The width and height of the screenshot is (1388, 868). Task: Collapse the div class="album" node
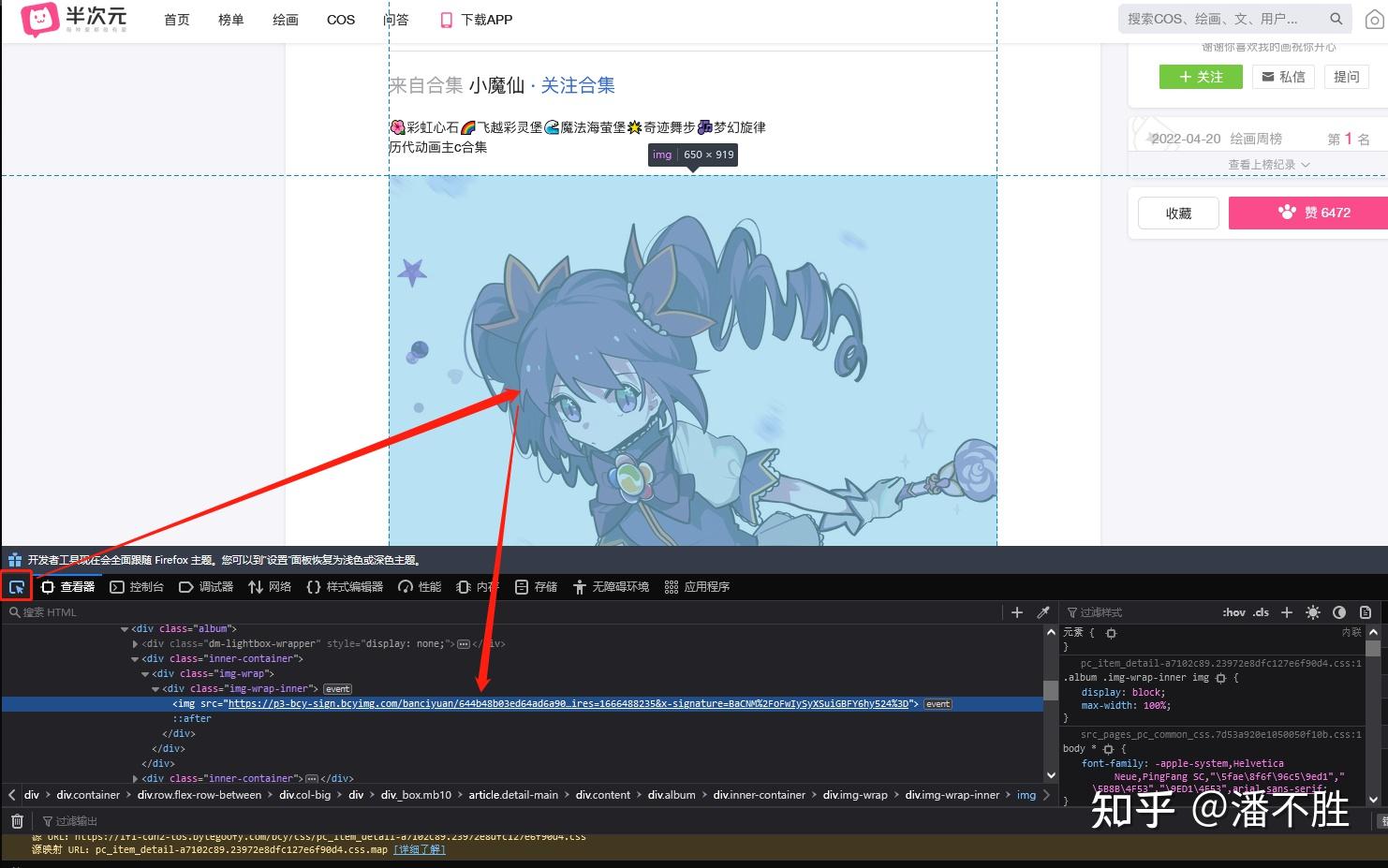pos(125,629)
